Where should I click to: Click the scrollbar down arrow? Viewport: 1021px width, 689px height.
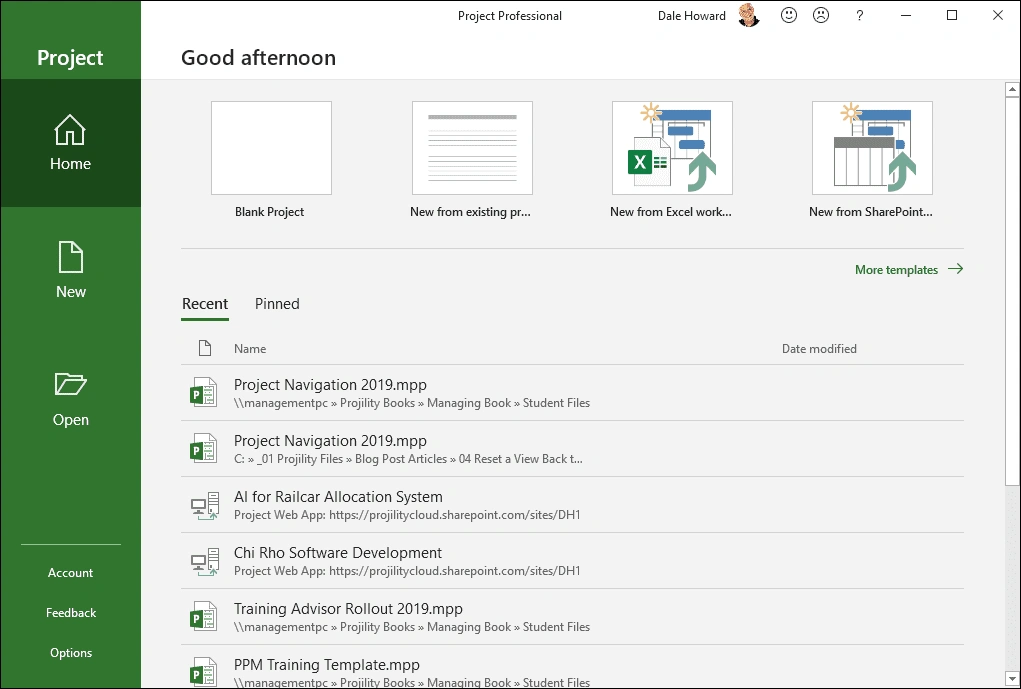(1011, 678)
